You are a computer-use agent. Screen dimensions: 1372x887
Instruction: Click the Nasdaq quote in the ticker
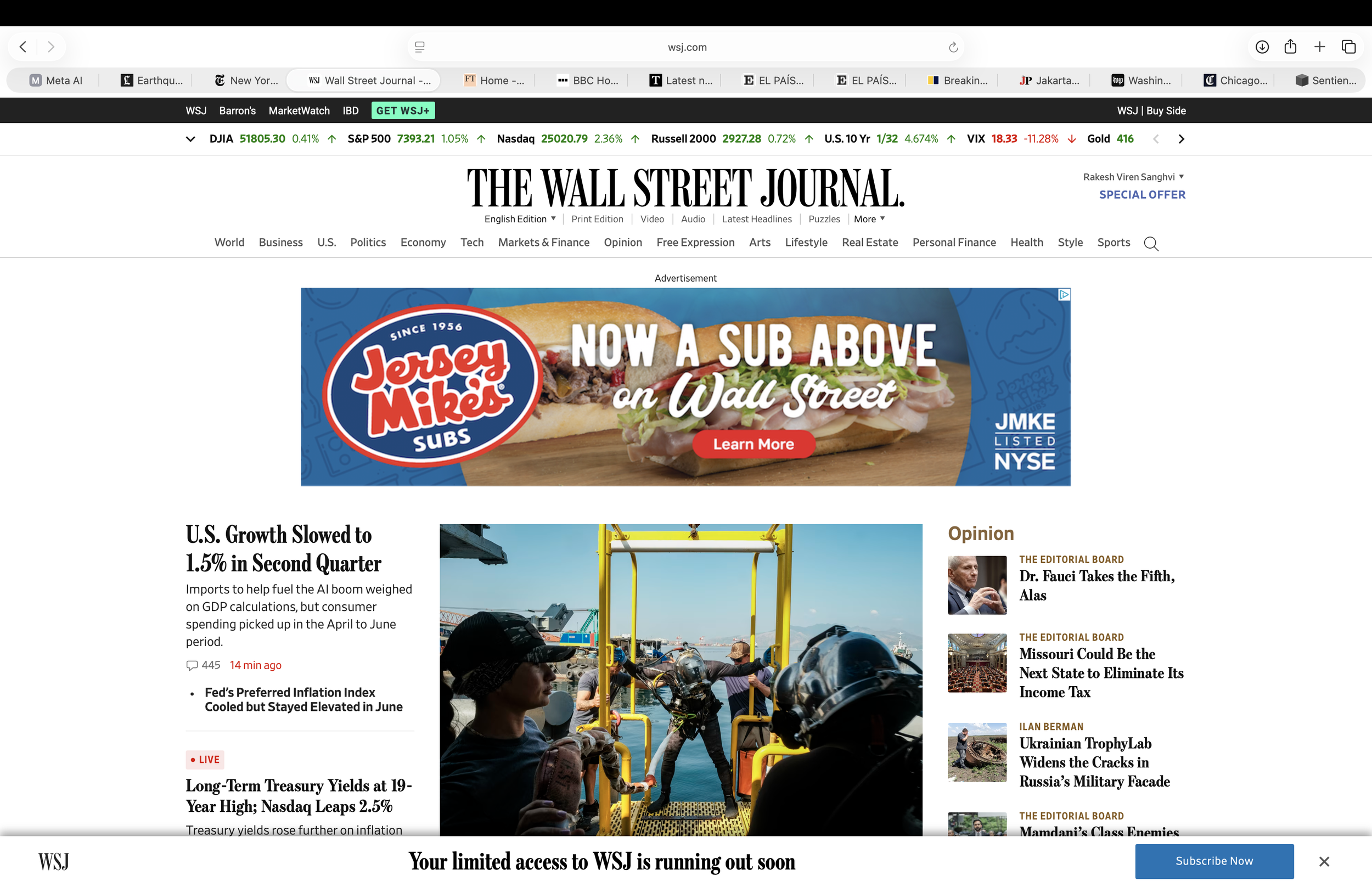568,139
